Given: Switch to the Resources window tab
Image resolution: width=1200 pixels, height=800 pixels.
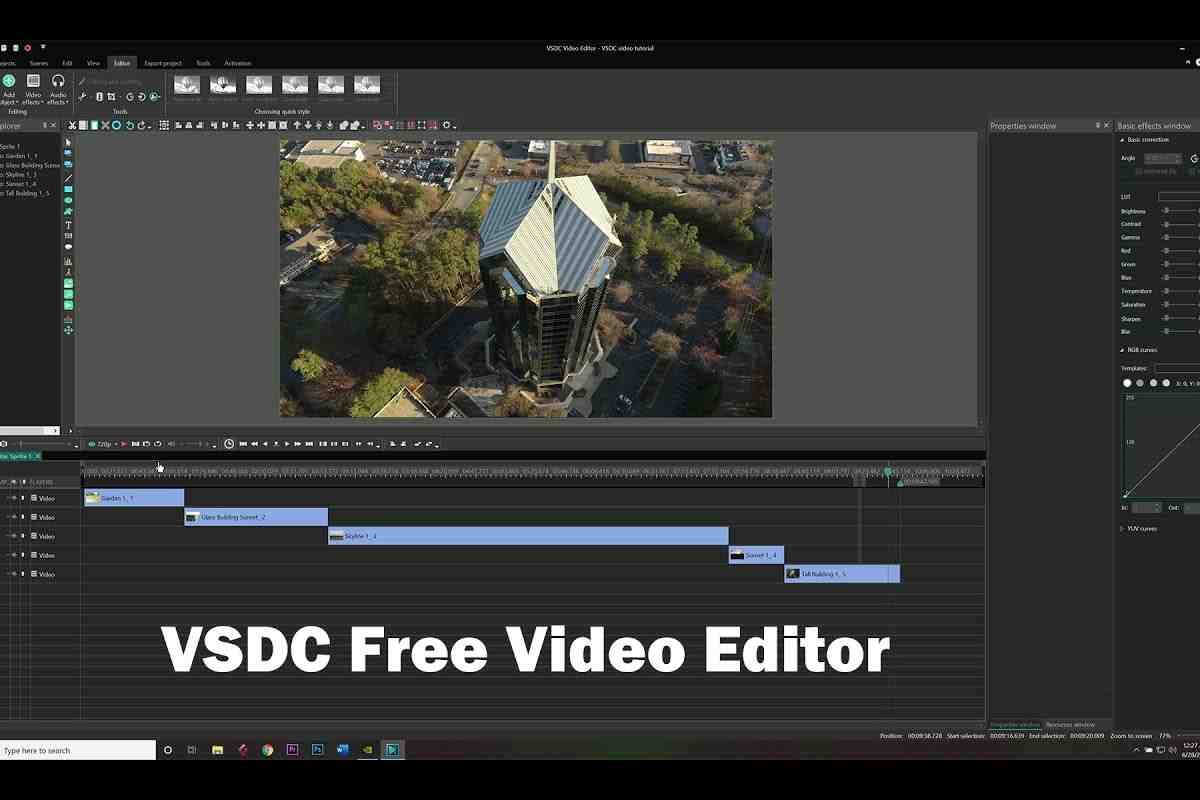Looking at the screenshot, I should 1068,725.
